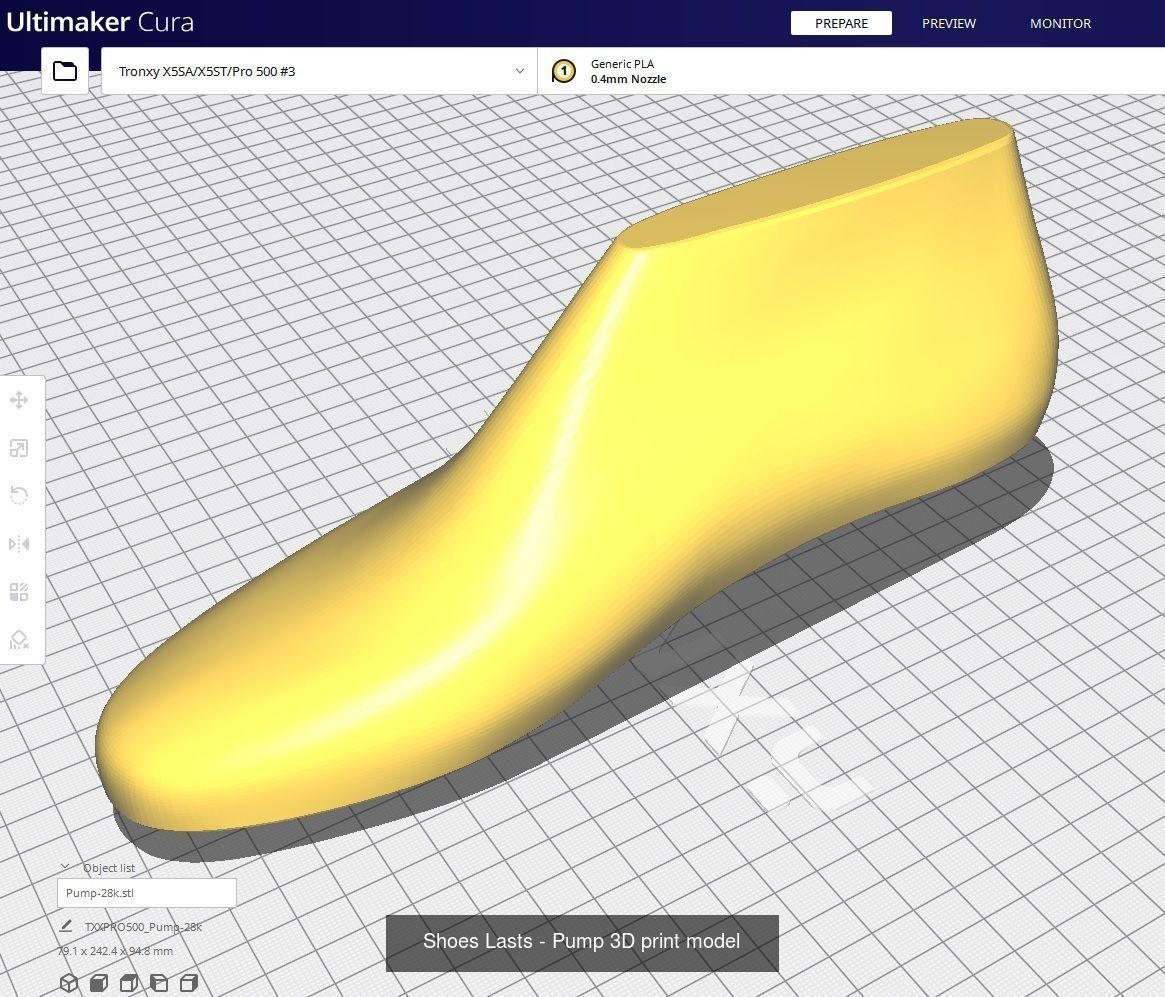Switch to 3D view camera preset
Image resolution: width=1165 pixels, height=997 pixels.
coord(69,983)
